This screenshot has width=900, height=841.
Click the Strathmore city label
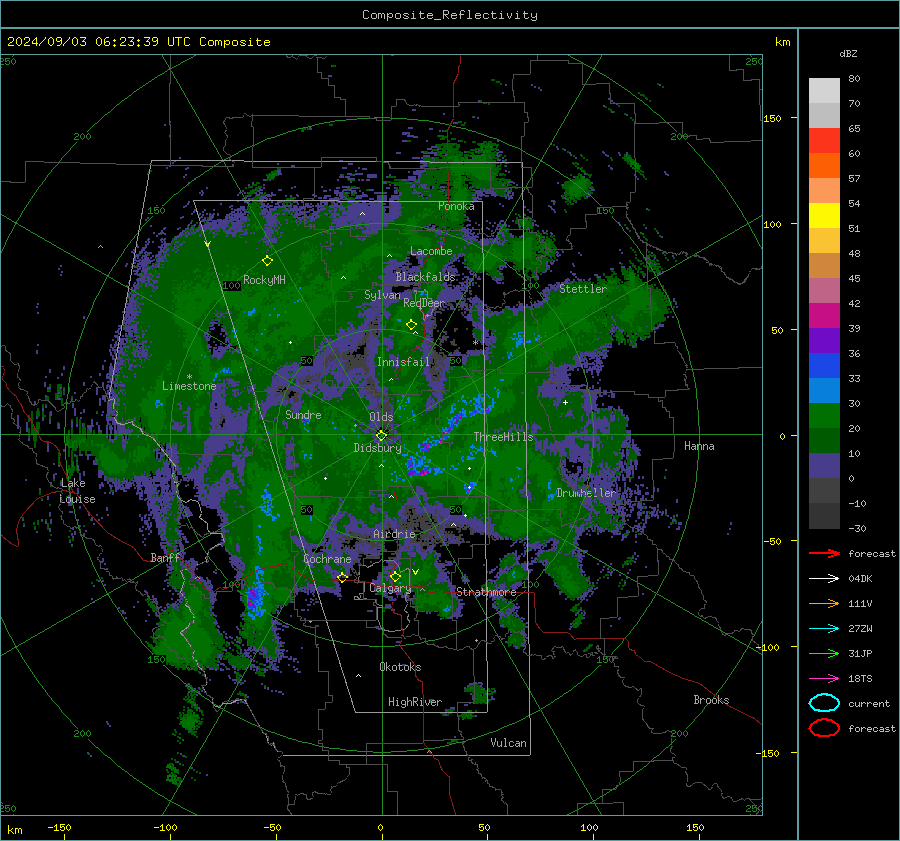486,592
